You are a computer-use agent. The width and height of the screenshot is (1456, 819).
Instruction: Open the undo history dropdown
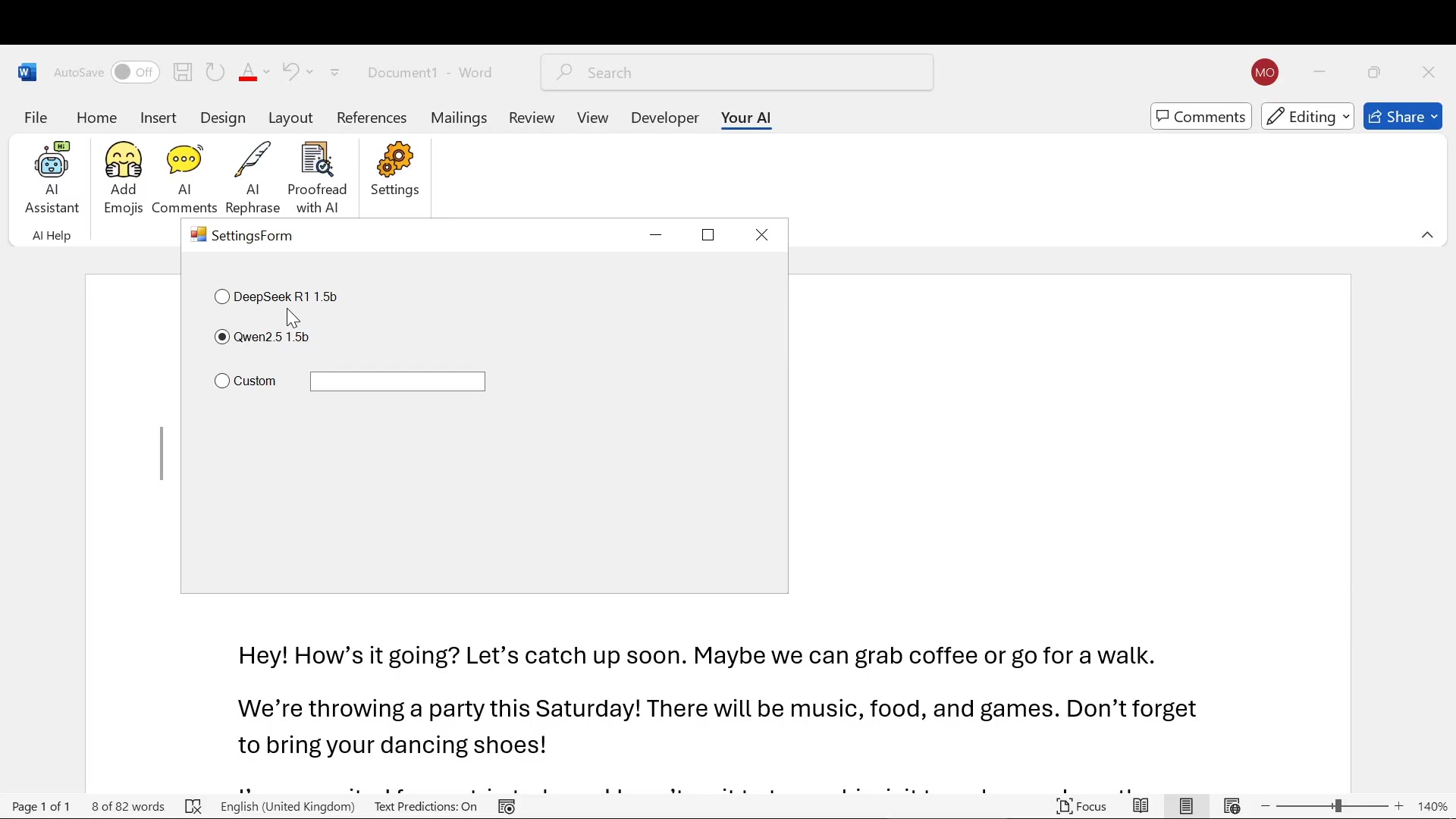click(310, 72)
